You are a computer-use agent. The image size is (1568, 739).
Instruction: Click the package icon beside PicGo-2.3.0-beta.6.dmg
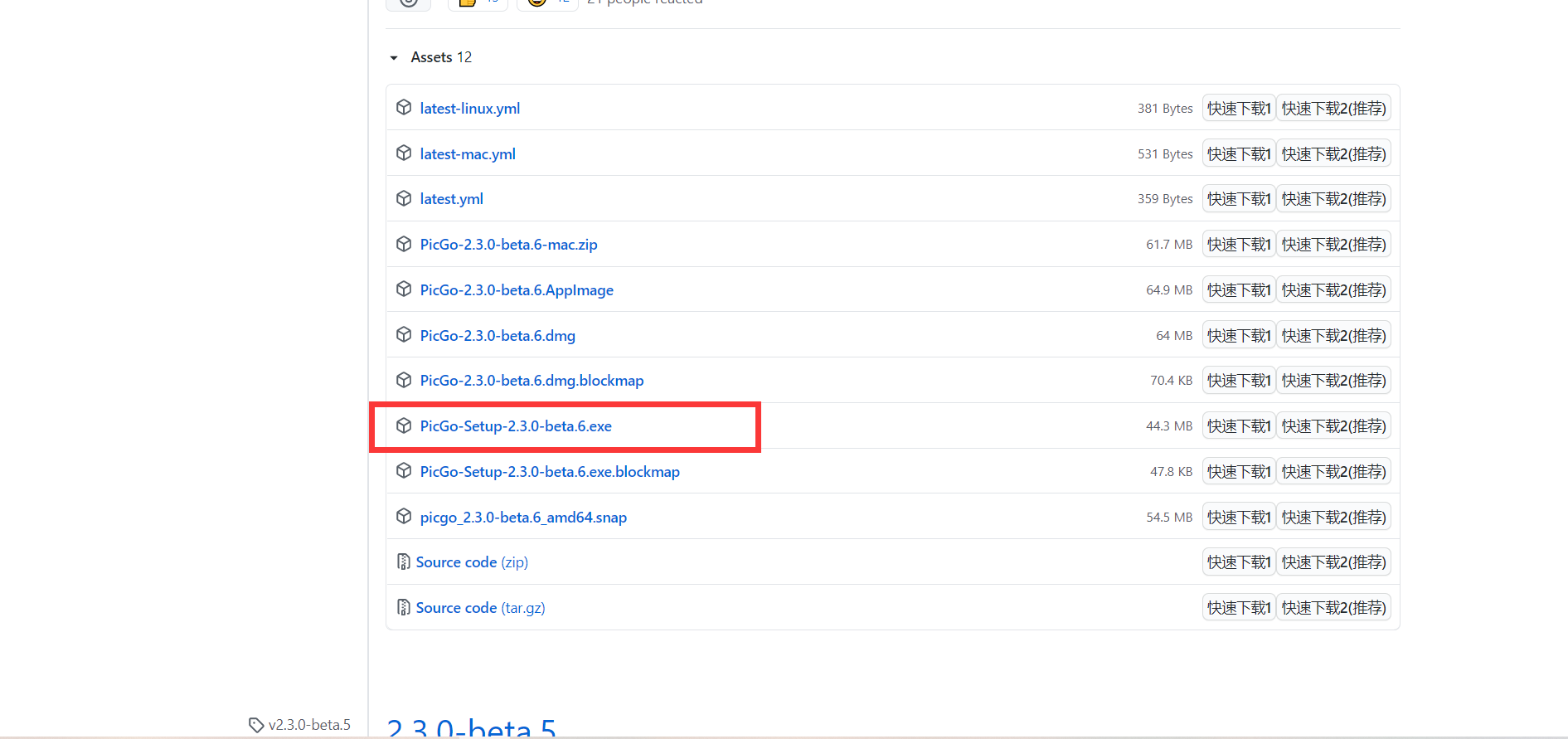pos(404,335)
